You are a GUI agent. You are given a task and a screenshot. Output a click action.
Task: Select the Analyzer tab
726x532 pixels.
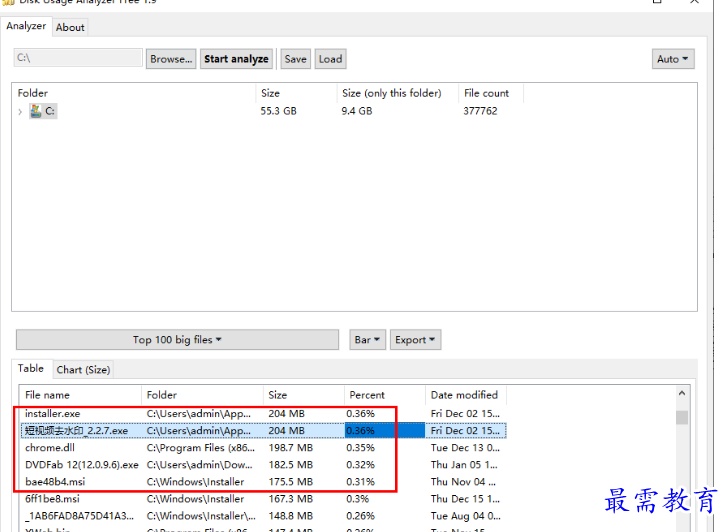26,26
